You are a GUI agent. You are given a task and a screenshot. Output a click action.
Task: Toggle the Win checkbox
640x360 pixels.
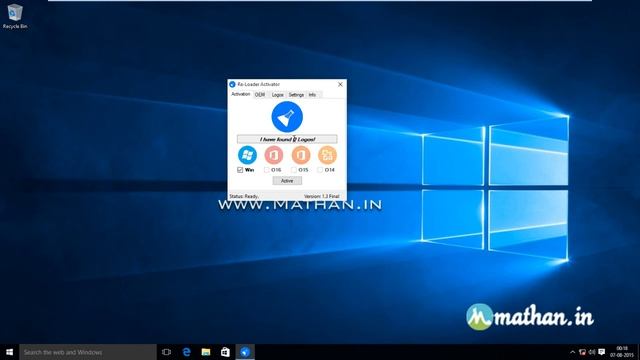pyautogui.click(x=240, y=170)
